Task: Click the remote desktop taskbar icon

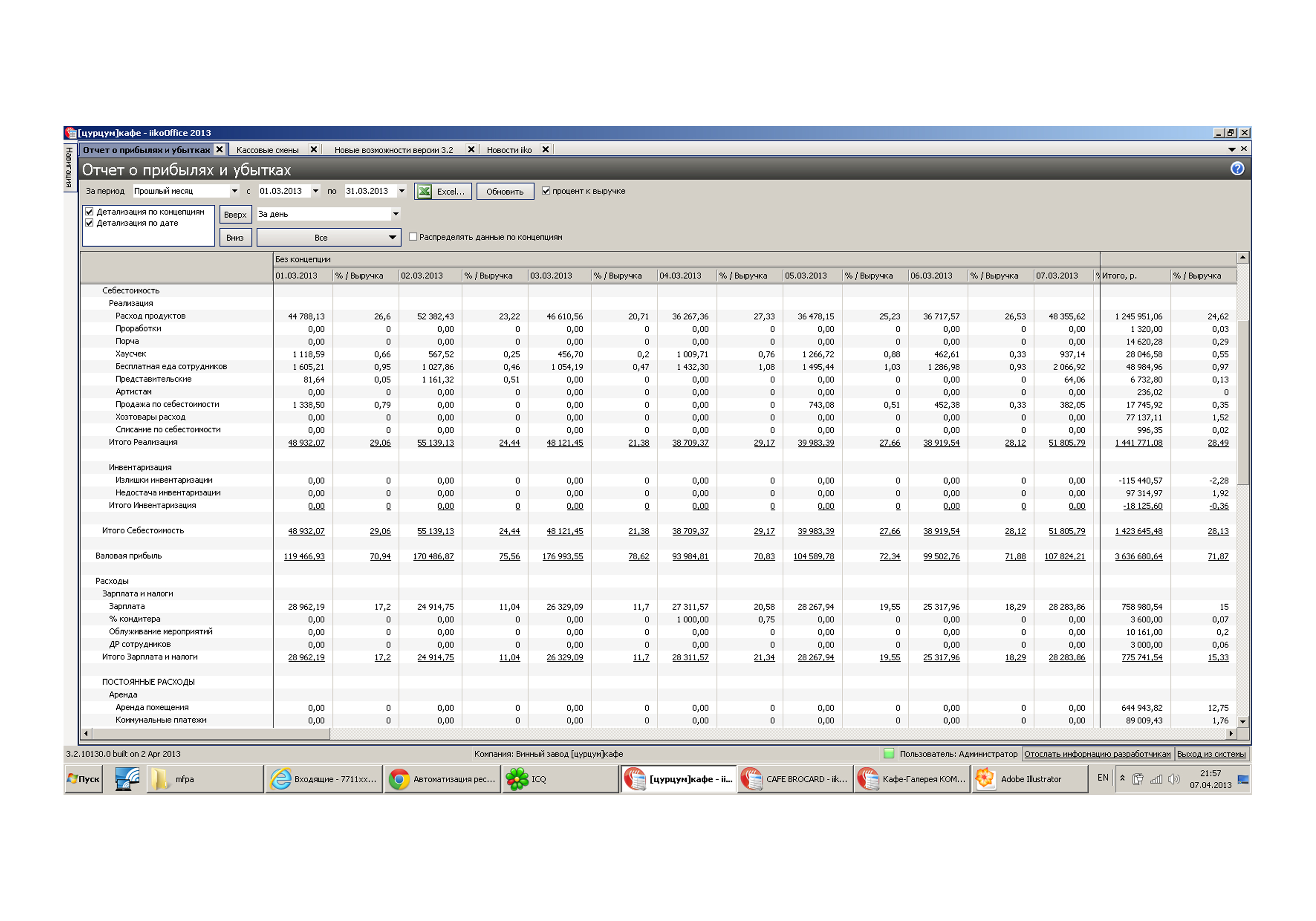Action: click(x=127, y=780)
